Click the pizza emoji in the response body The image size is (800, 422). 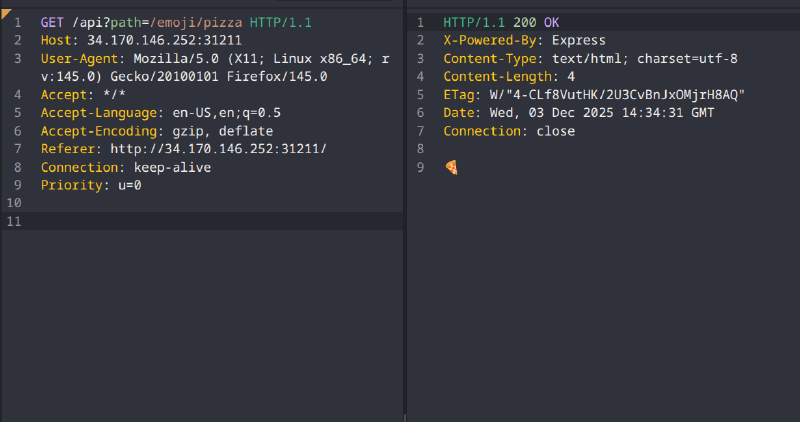point(451,168)
